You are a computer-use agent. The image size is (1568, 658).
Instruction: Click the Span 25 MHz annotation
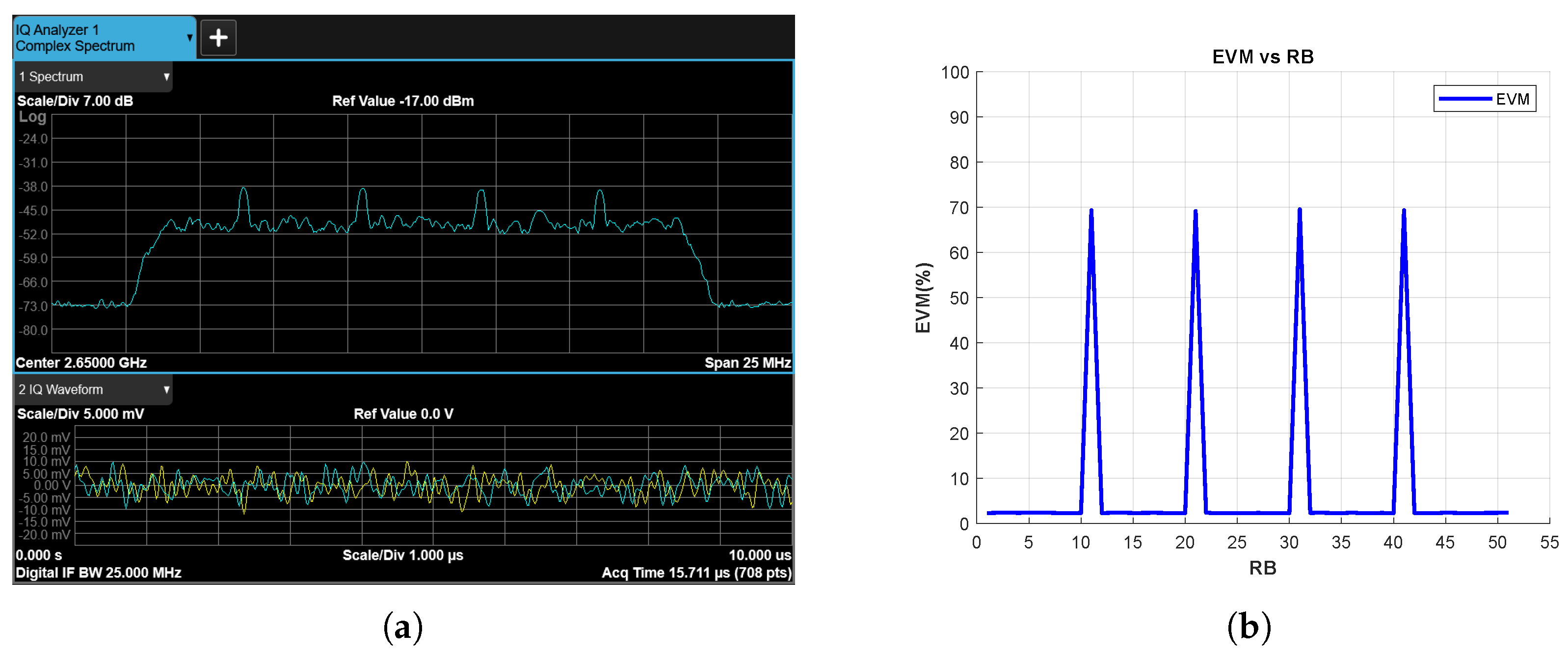[x=747, y=362]
